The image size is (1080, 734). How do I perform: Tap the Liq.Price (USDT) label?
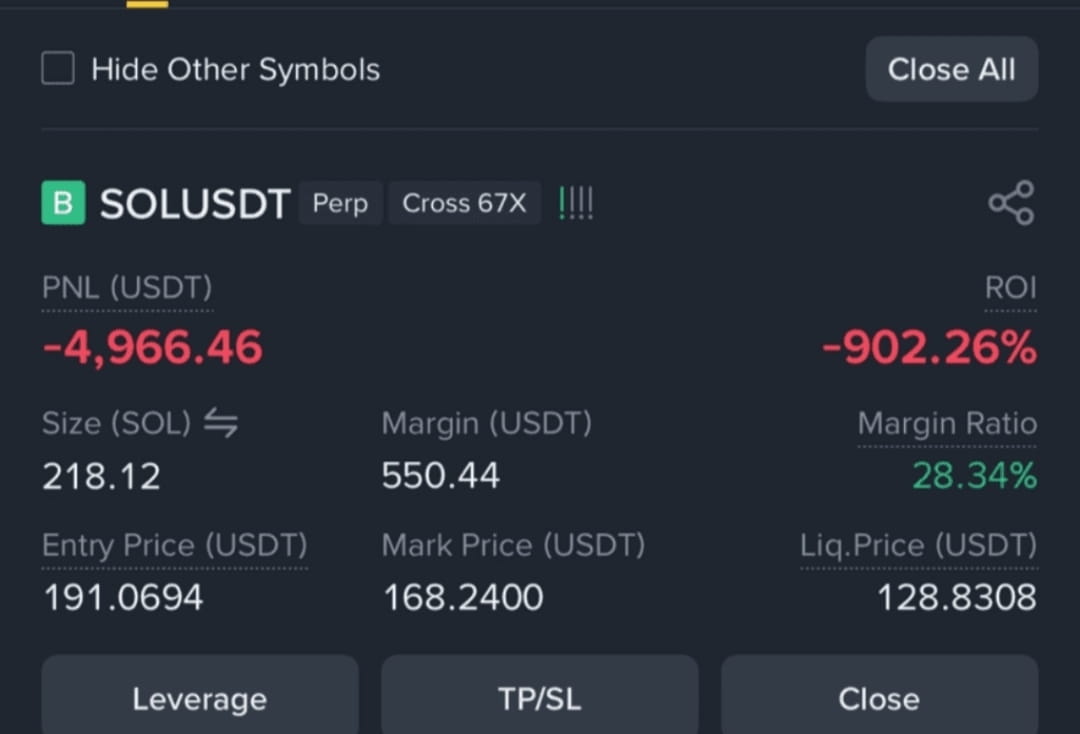pyautogui.click(x=919, y=545)
